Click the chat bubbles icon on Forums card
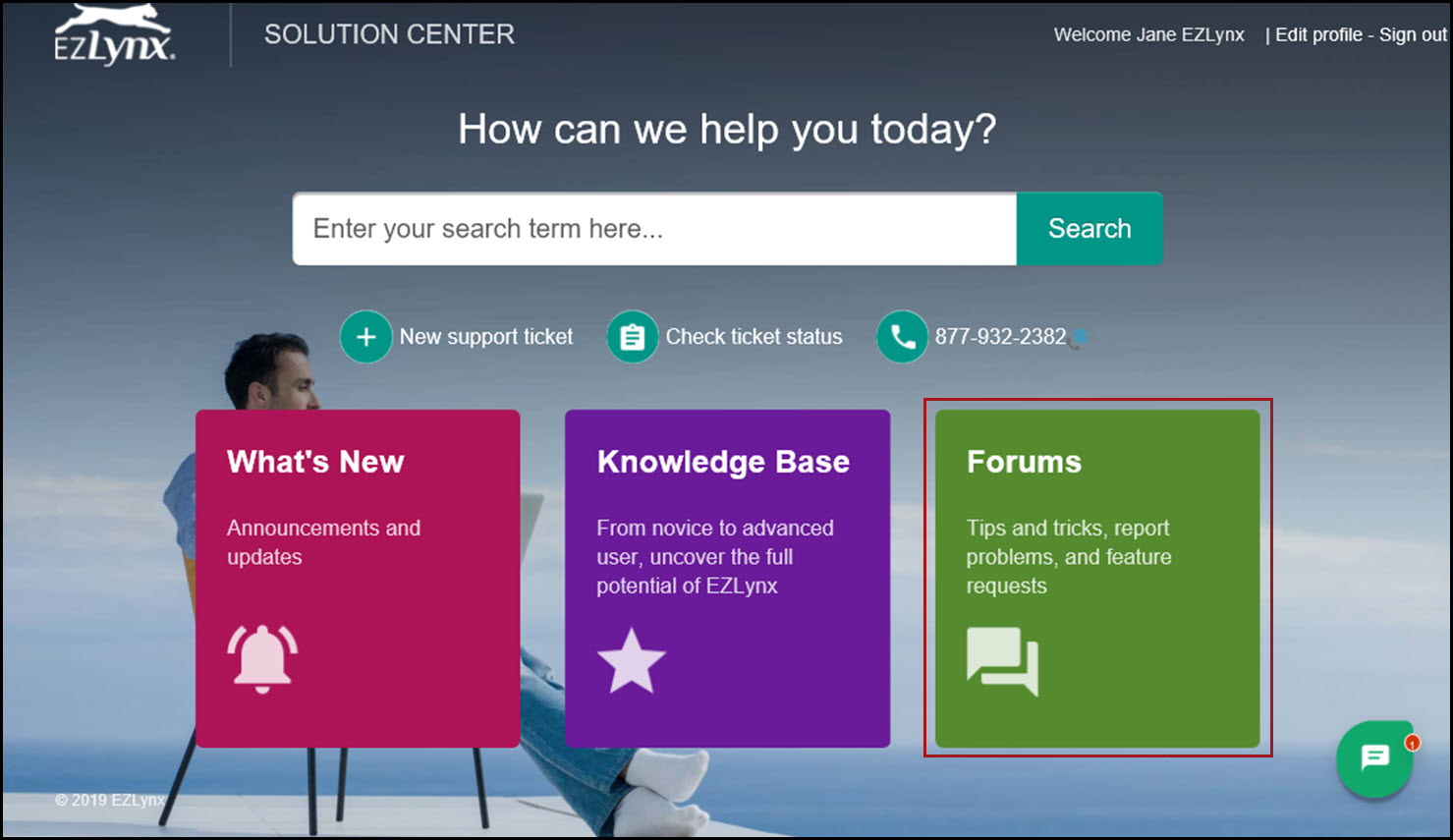The width and height of the screenshot is (1453, 840). tap(1002, 661)
